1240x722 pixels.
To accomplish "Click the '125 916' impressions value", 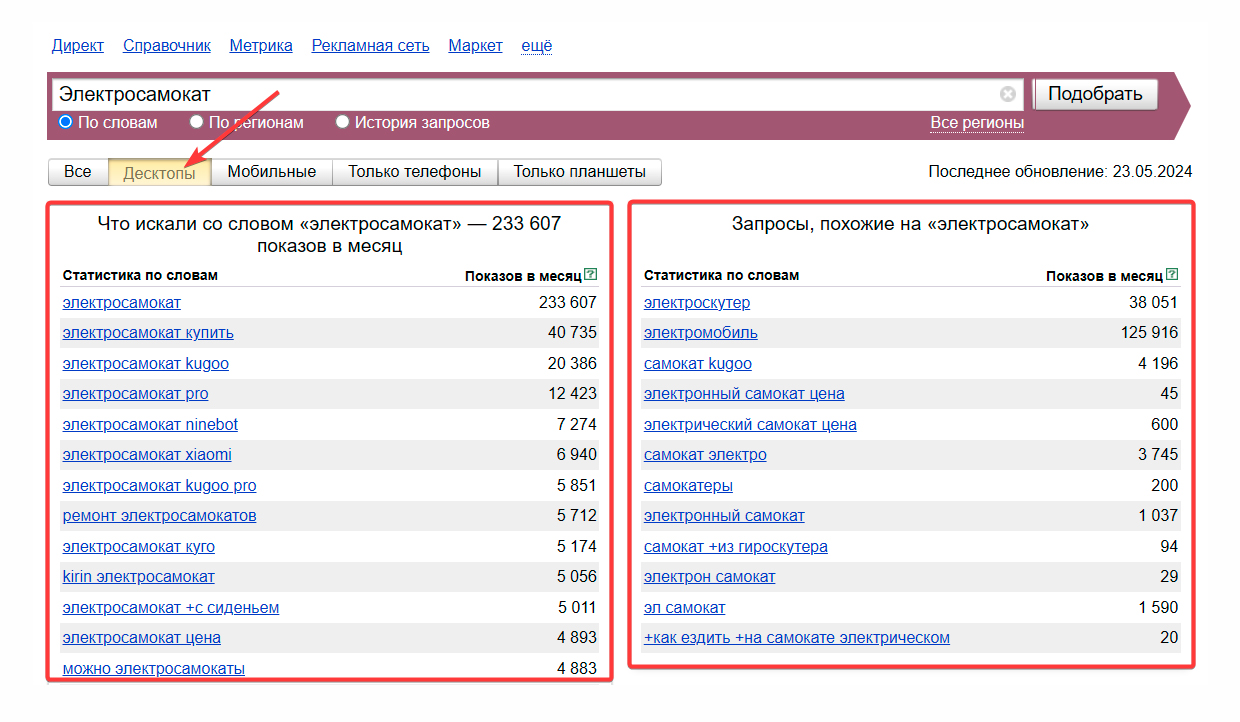I will pyautogui.click(x=1150, y=333).
